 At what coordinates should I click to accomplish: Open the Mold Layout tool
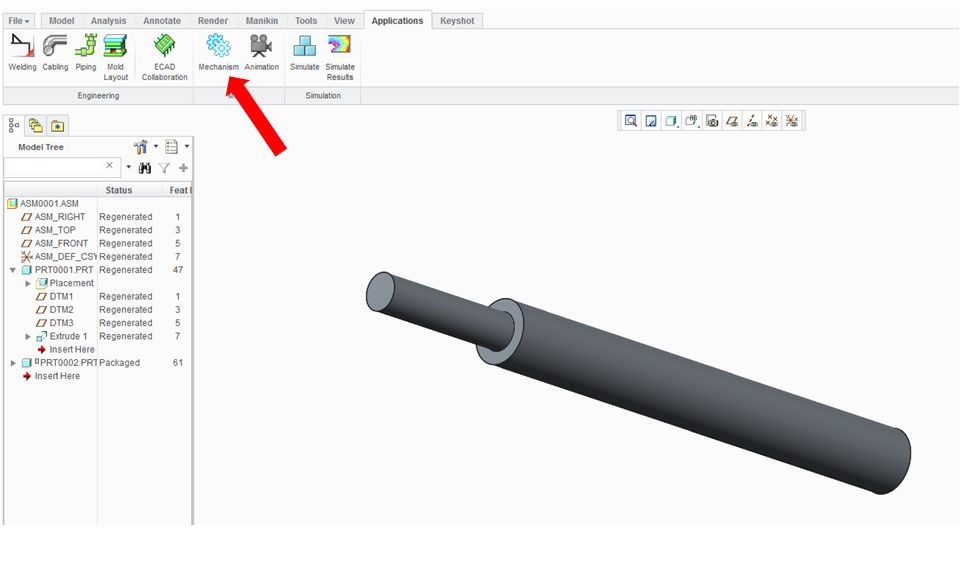tap(116, 57)
